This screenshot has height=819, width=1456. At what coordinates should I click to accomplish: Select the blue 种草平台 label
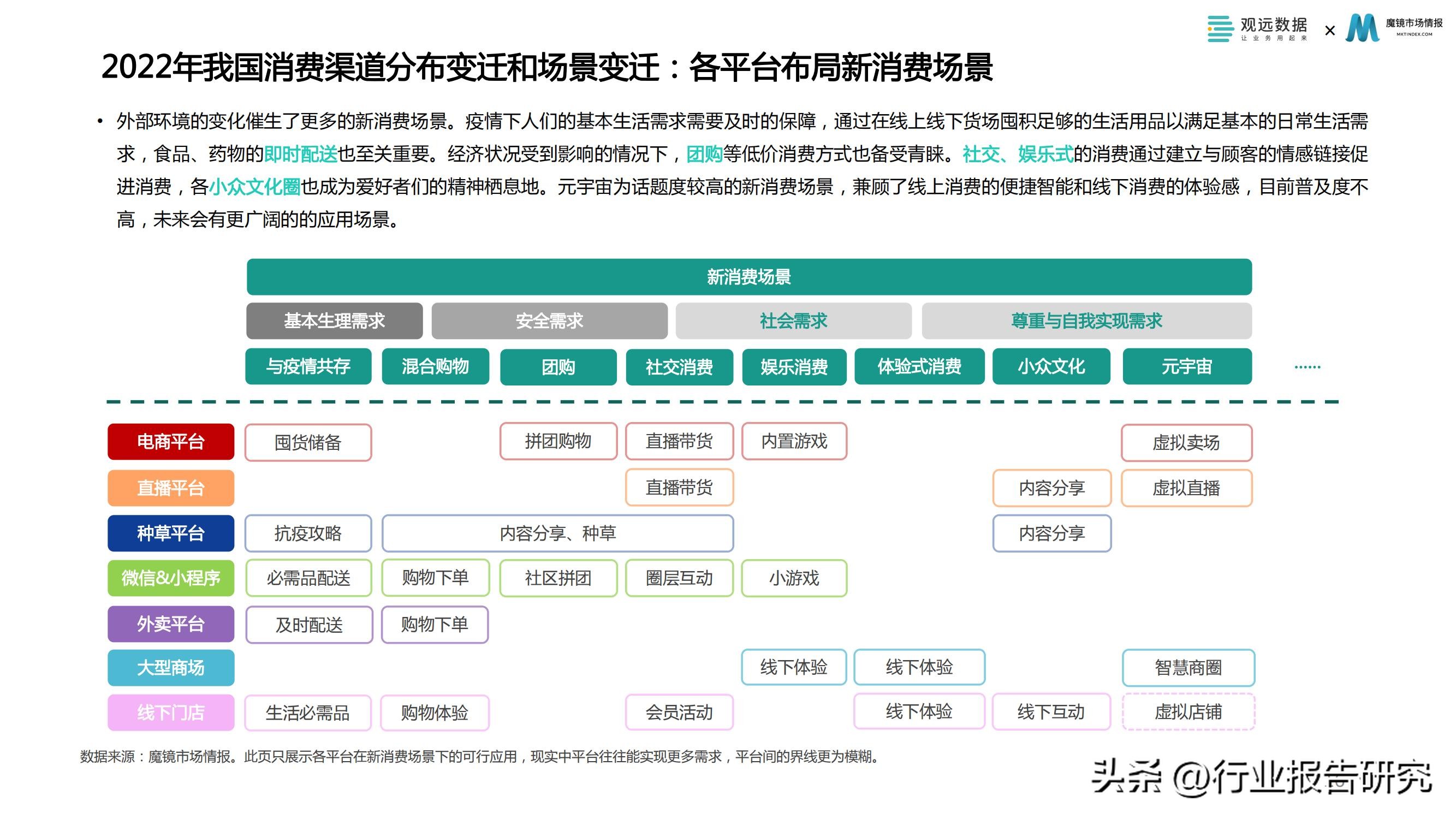[170, 533]
